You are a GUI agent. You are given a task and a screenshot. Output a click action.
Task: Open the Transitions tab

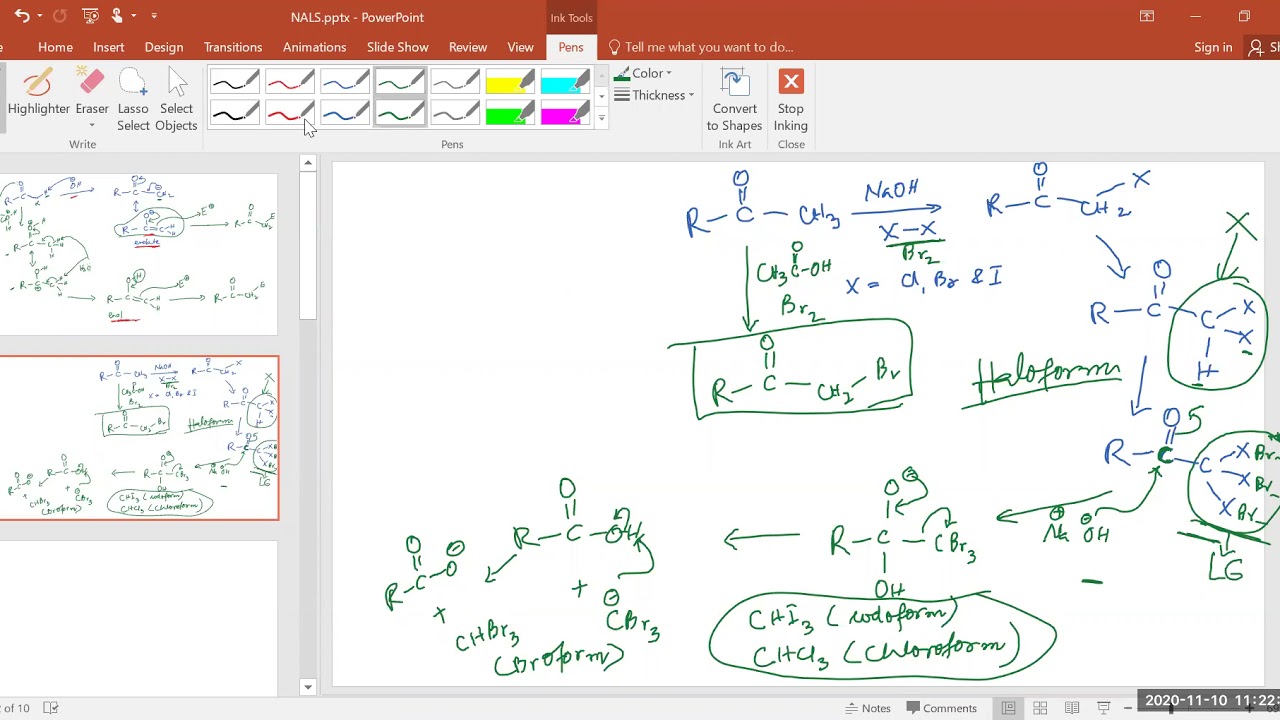[x=232, y=47]
